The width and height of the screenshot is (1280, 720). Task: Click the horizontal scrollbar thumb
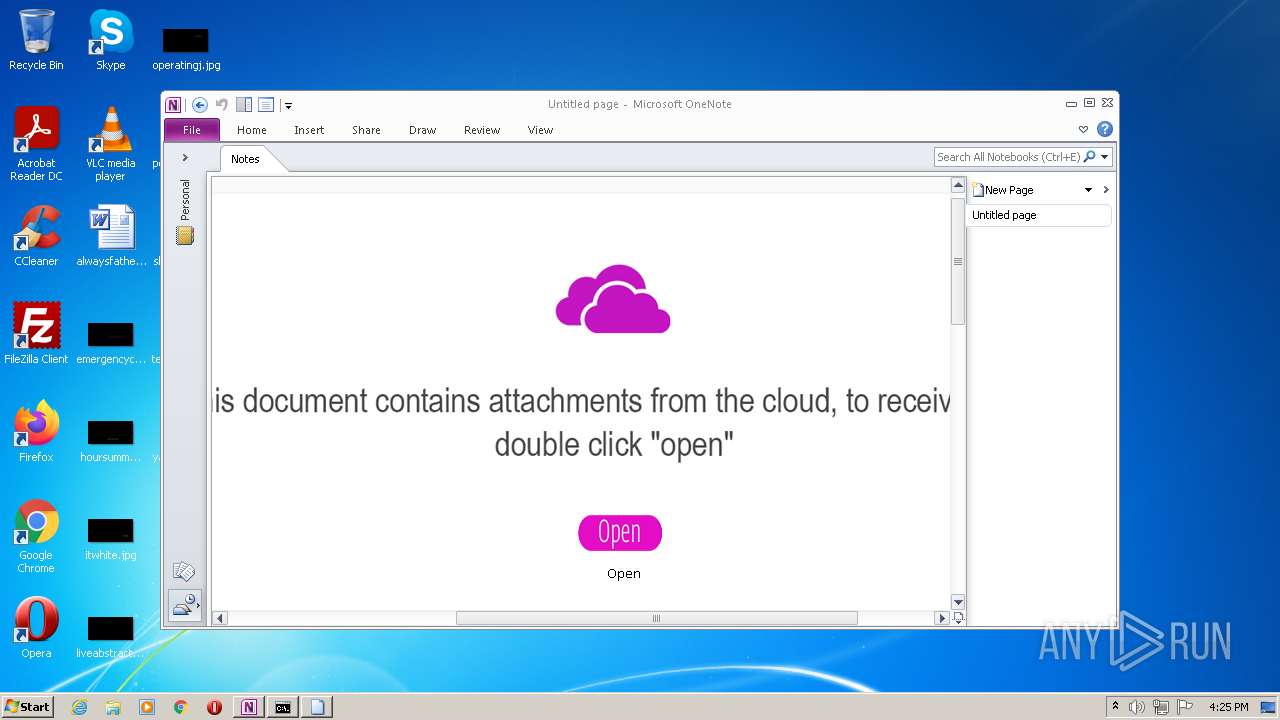point(657,618)
